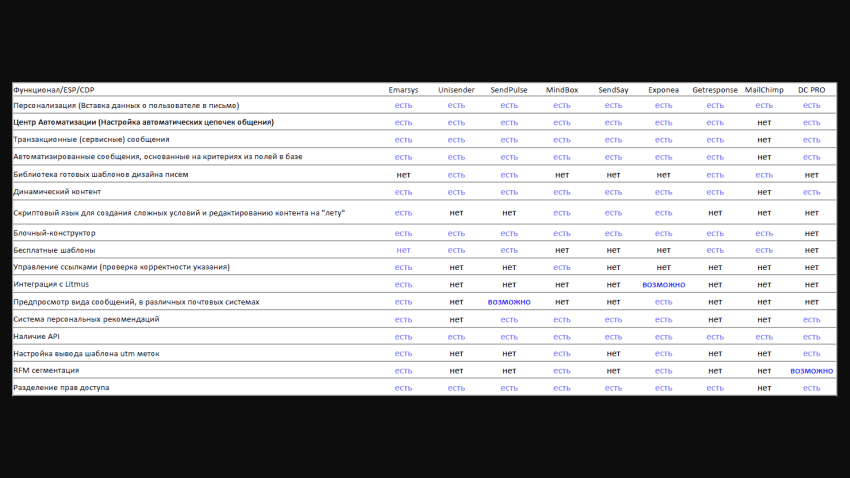The width and height of the screenshot is (850, 478).
Task: Click the DC PRO column header
Action: click(812, 90)
